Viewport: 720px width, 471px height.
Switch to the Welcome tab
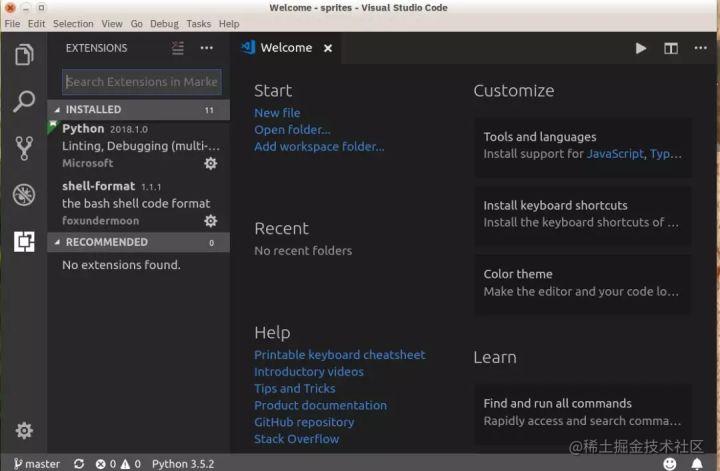(286, 48)
